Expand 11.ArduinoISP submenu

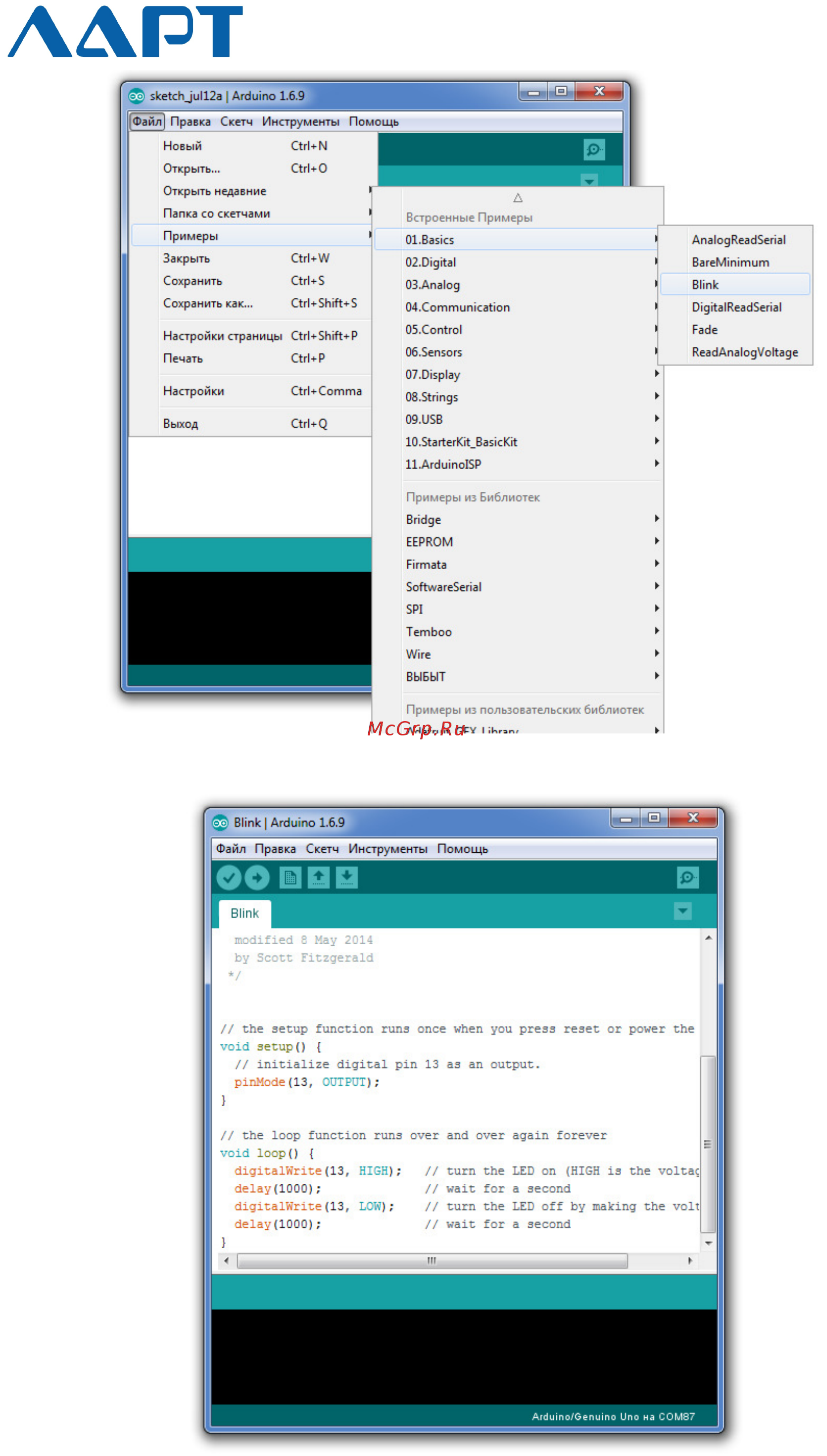[x=518, y=464]
